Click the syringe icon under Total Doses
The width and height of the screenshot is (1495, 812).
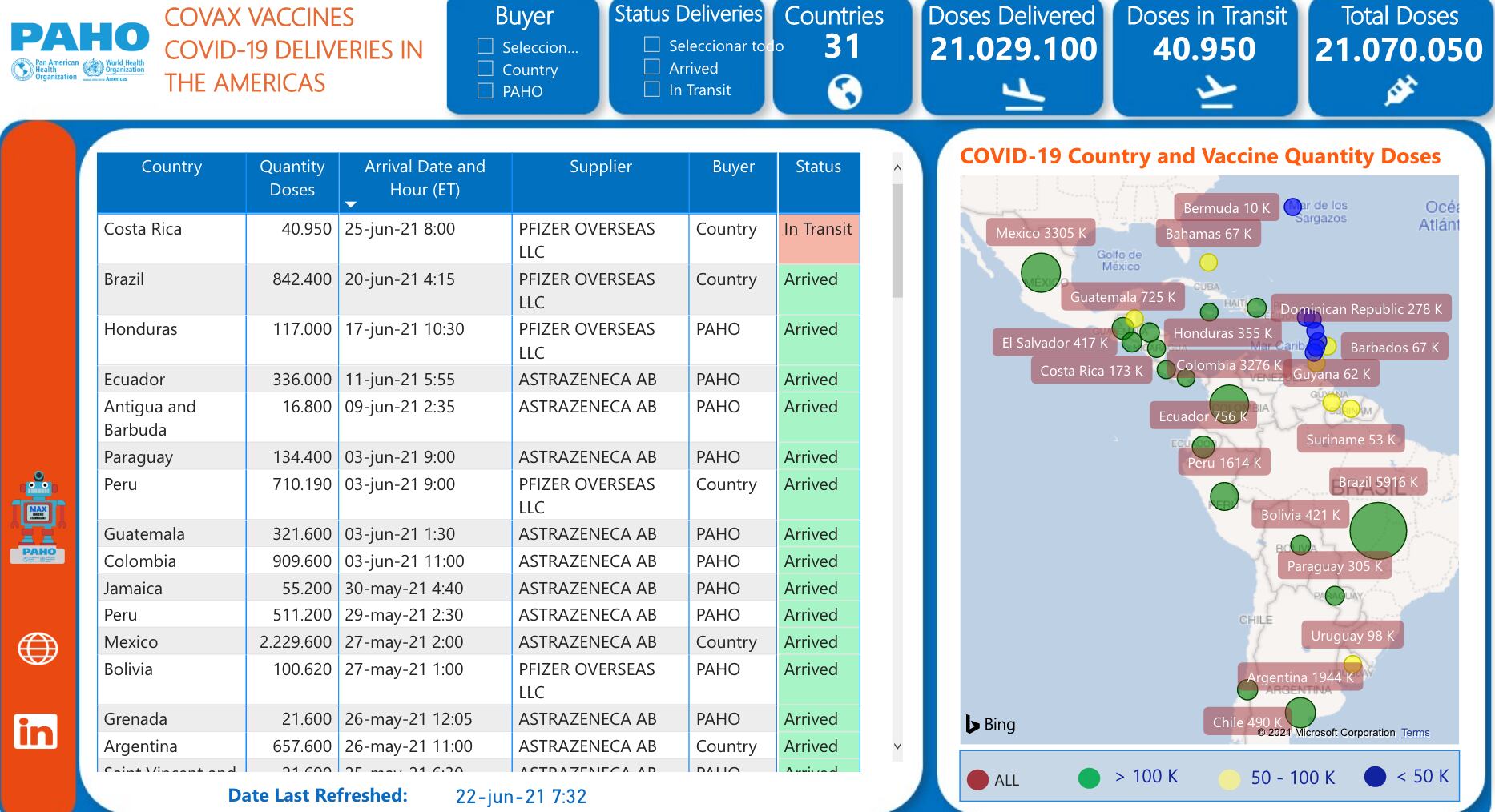tap(1399, 91)
